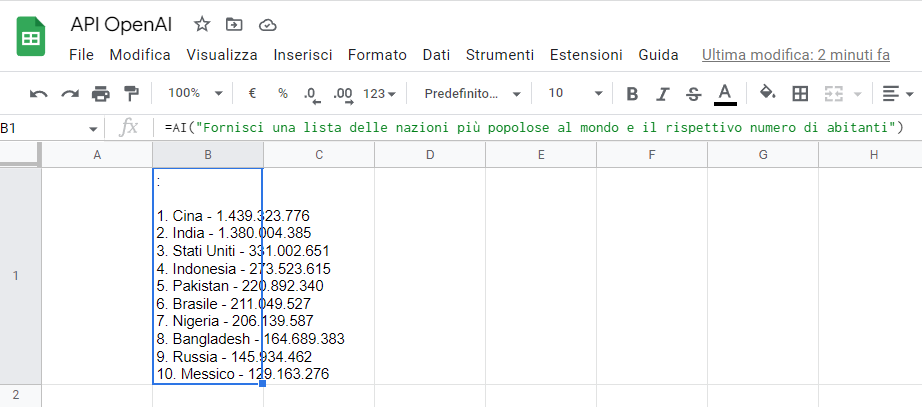The height and width of the screenshot is (407, 922).
Task: Open the Inserisci menu
Action: click(303, 55)
